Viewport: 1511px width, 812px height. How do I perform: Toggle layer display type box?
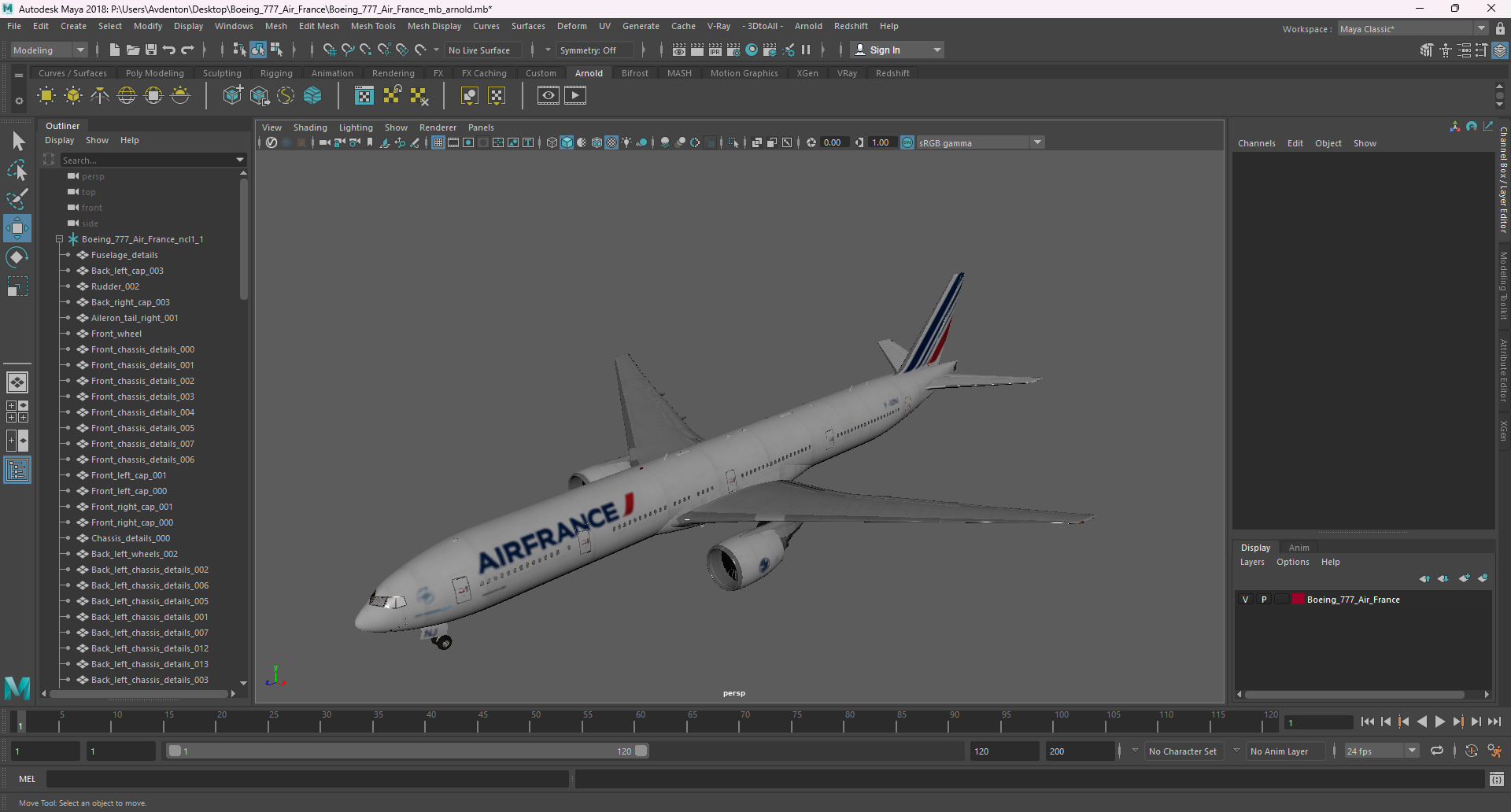(1282, 600)
